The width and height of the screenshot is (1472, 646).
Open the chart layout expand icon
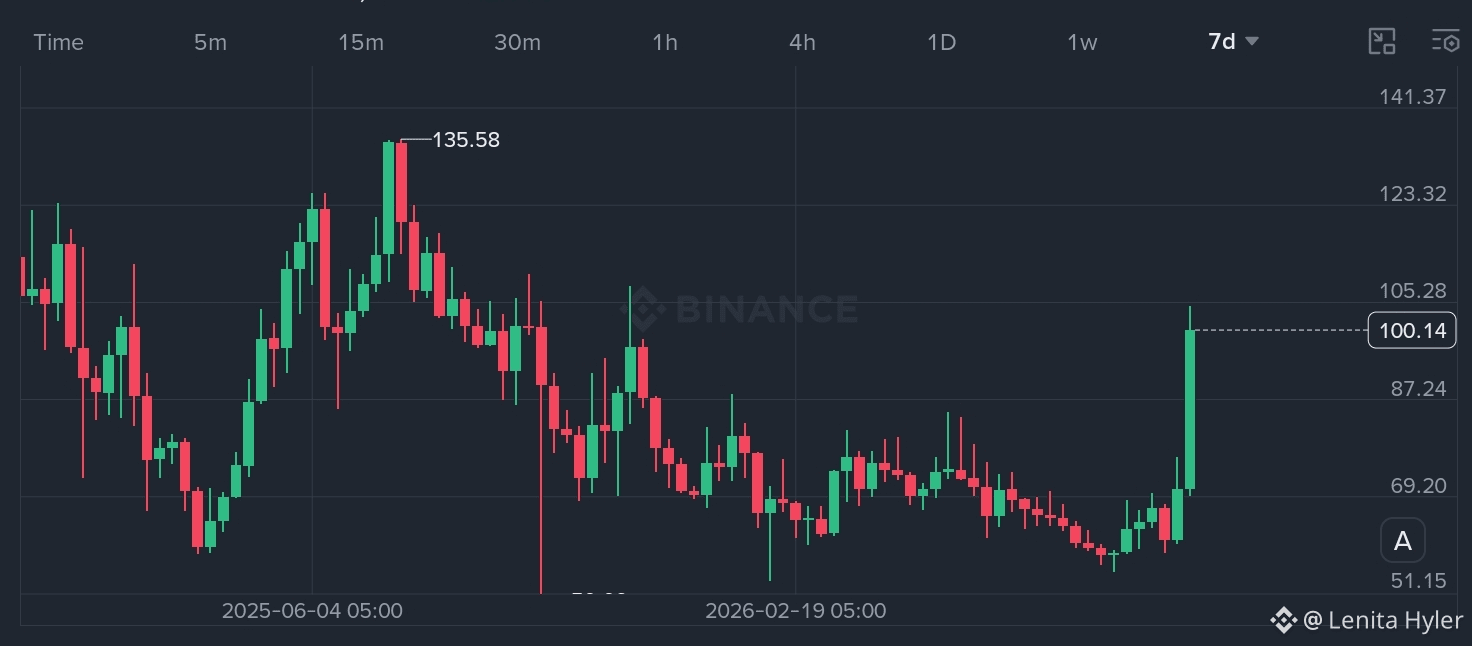1382,41
